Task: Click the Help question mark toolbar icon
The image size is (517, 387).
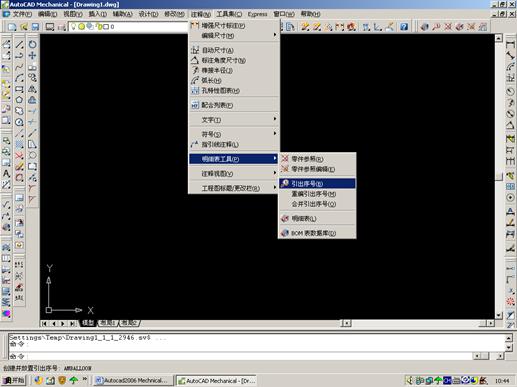Action: (404, 27)
